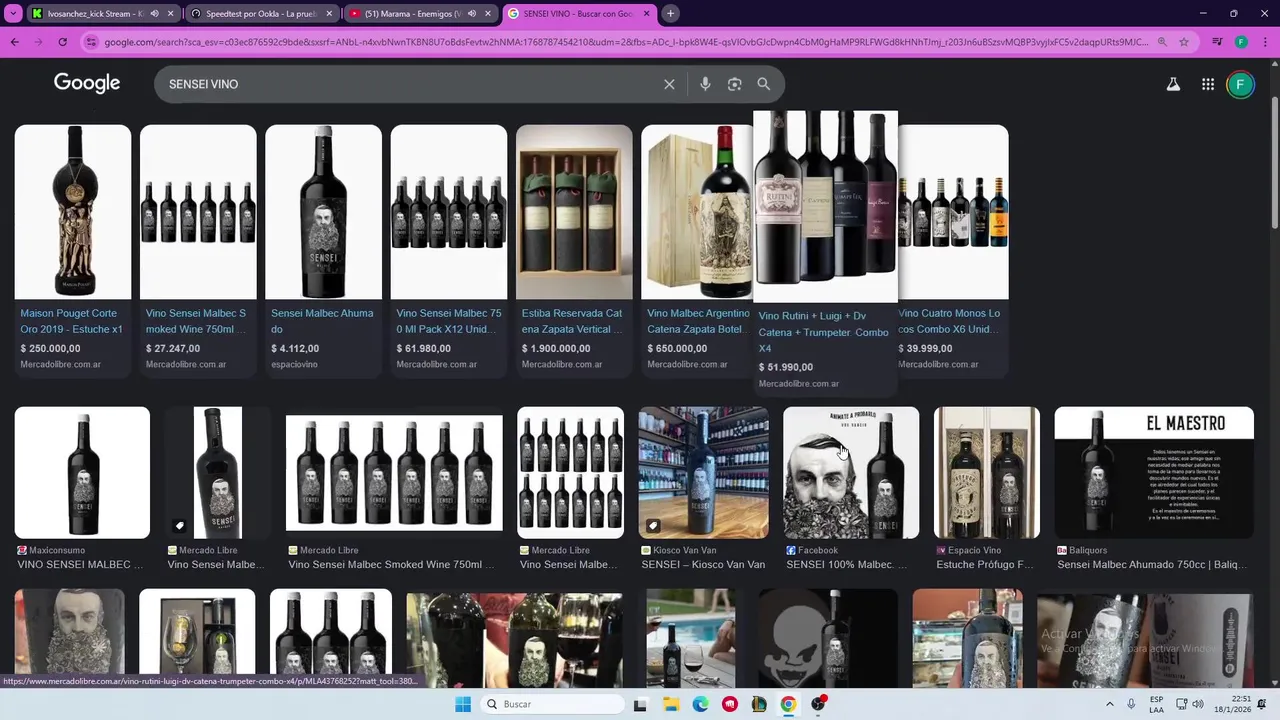The height and width of the screenshot is (720, 1280).
Task: Click the address bar URL
Action: [627, 42]
